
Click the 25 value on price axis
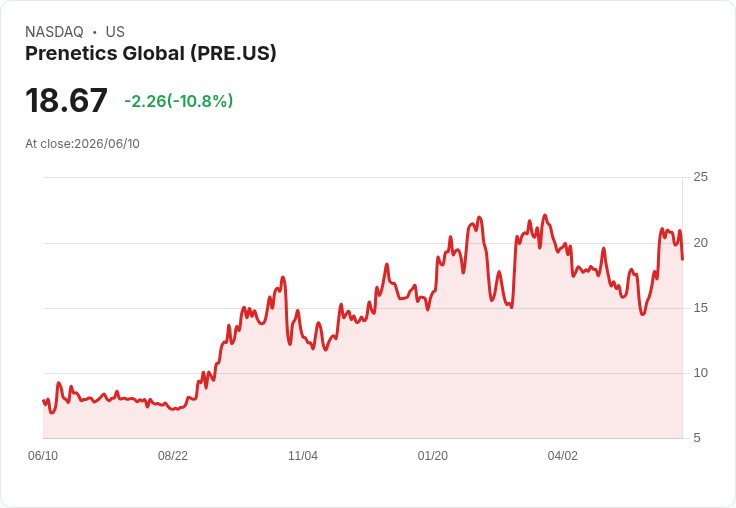pyautogui.click(x=700, y=177)
